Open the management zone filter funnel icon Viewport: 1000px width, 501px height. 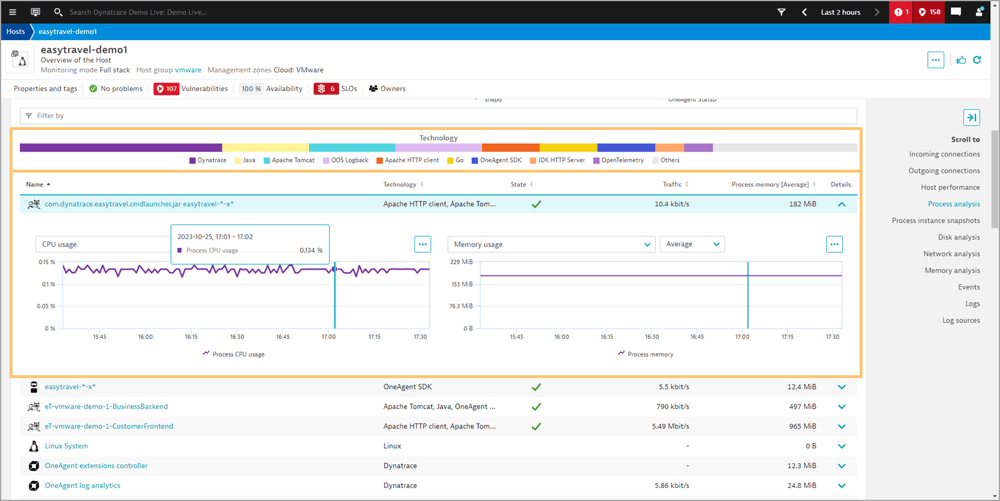[x=781, y=12]
